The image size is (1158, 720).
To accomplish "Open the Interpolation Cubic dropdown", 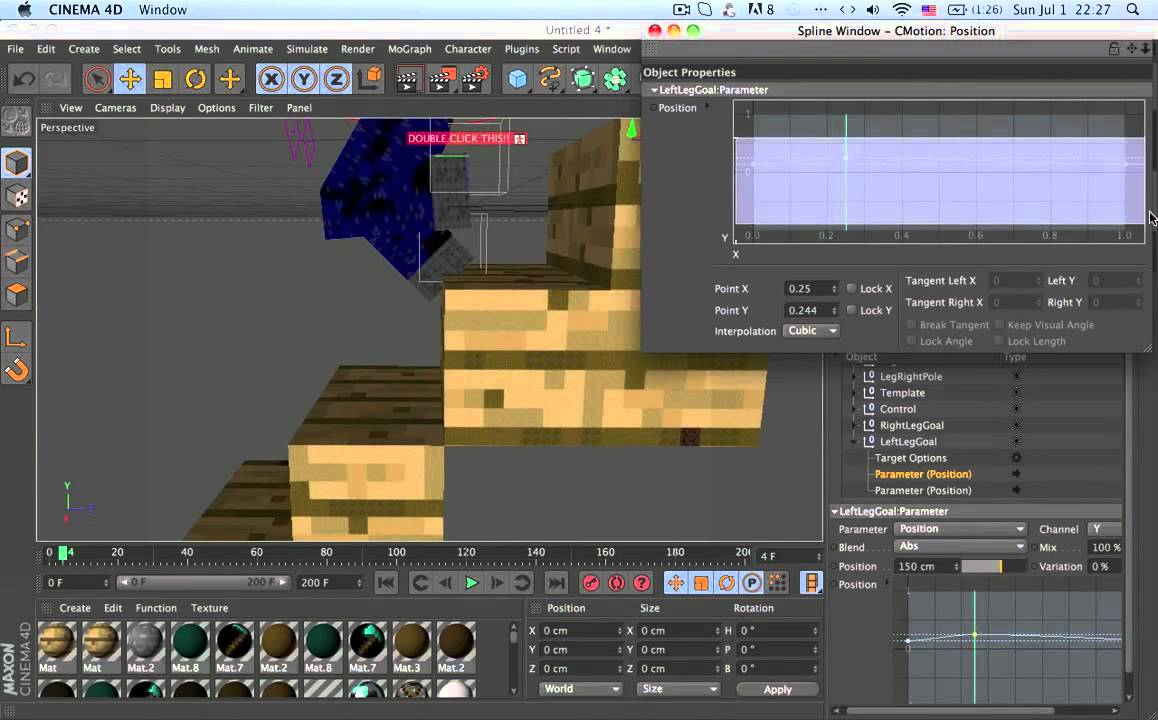I will 811,331.
